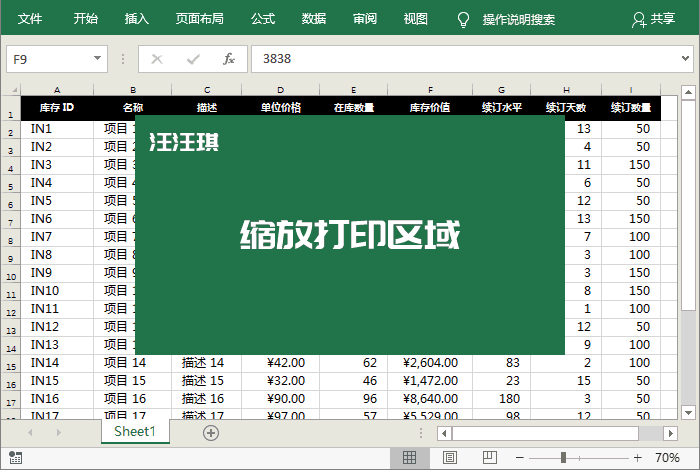Open zoom dialog via 70% label
The width and height of the screenshot is (700, 470).
[x=667, y=458]
